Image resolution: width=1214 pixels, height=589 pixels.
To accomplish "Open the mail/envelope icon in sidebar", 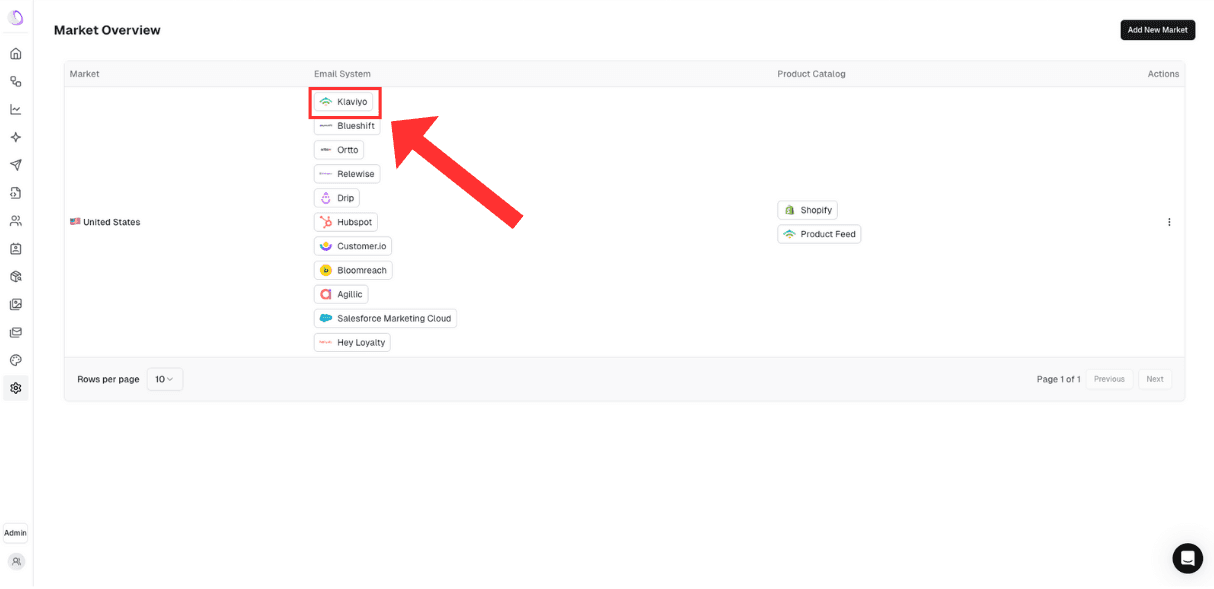I will click(16, 332).
